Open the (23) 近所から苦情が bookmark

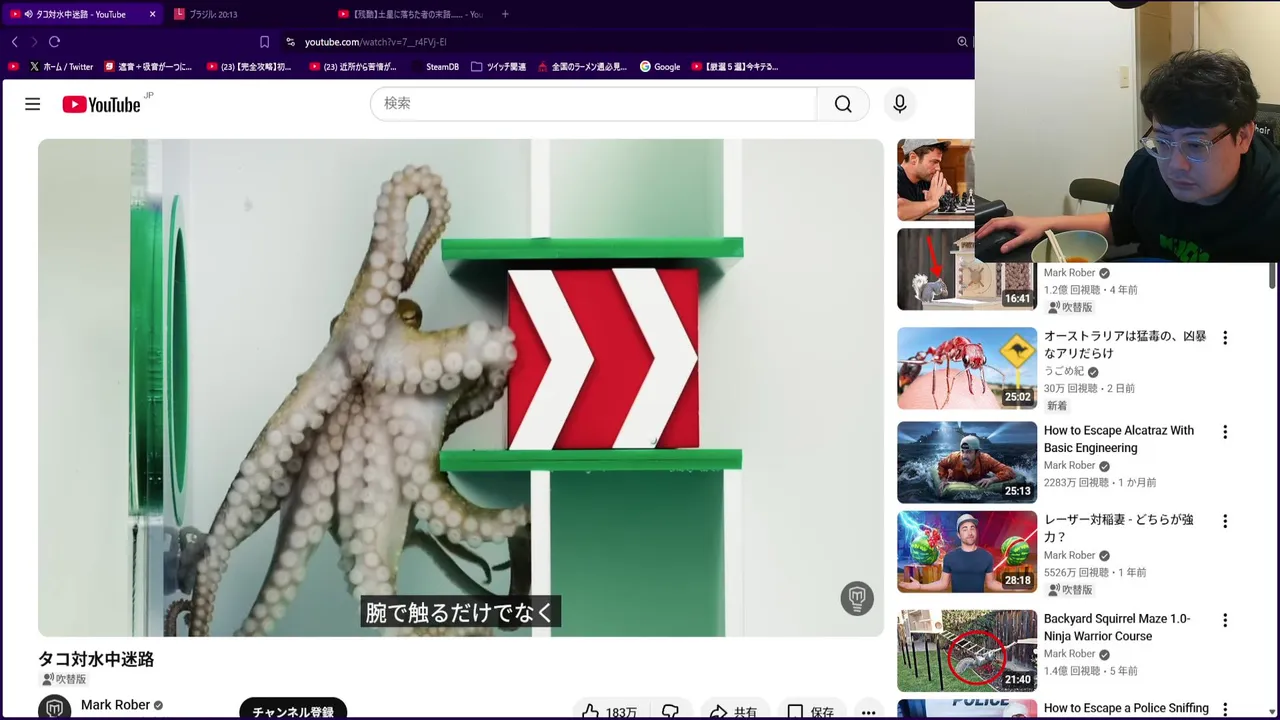tap(353, 67)
